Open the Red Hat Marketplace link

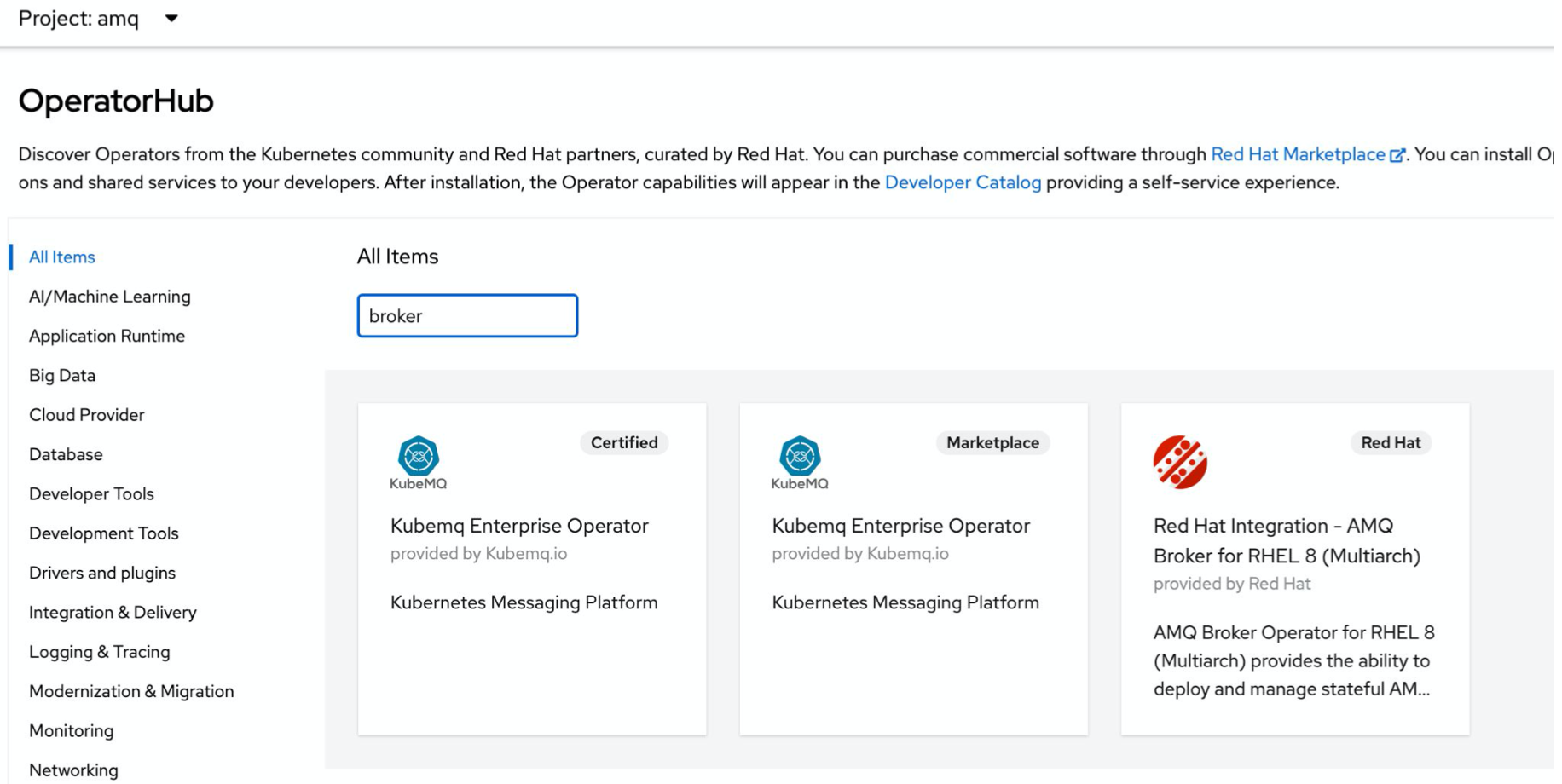pyautogui.click(x=1298, y=154)
